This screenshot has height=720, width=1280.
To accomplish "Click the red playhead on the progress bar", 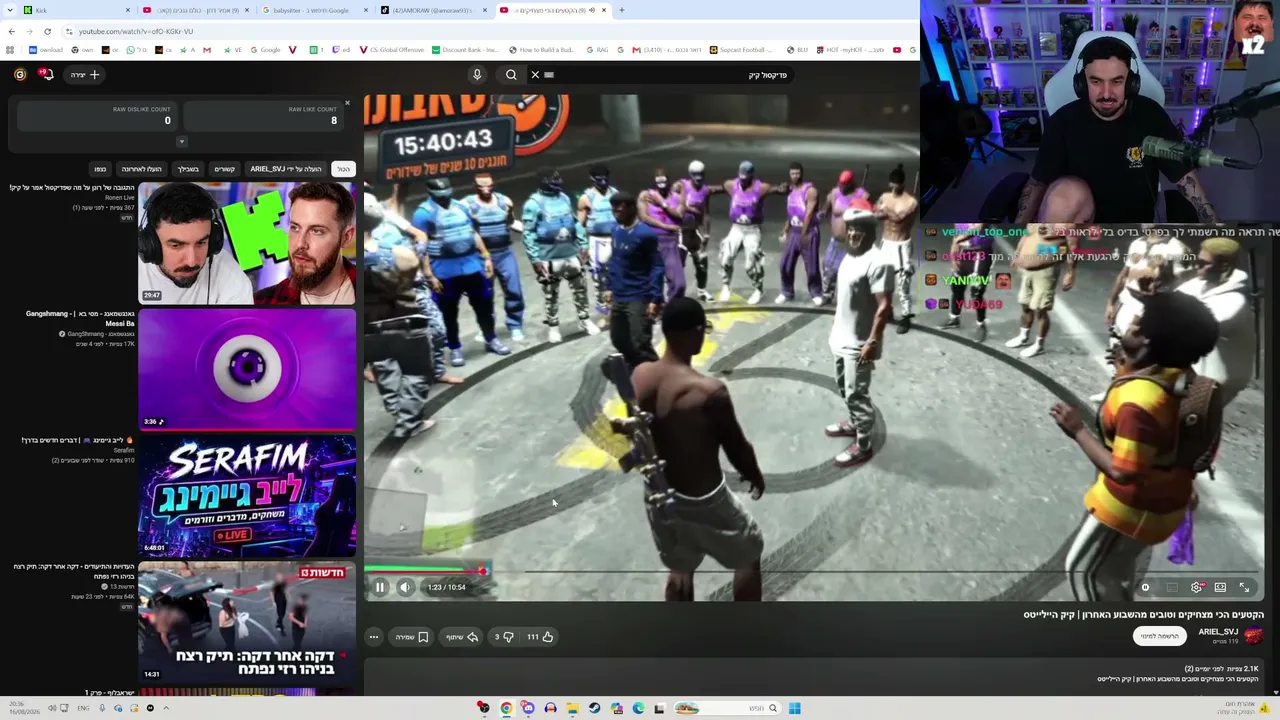I will click(x=482, y=571).
